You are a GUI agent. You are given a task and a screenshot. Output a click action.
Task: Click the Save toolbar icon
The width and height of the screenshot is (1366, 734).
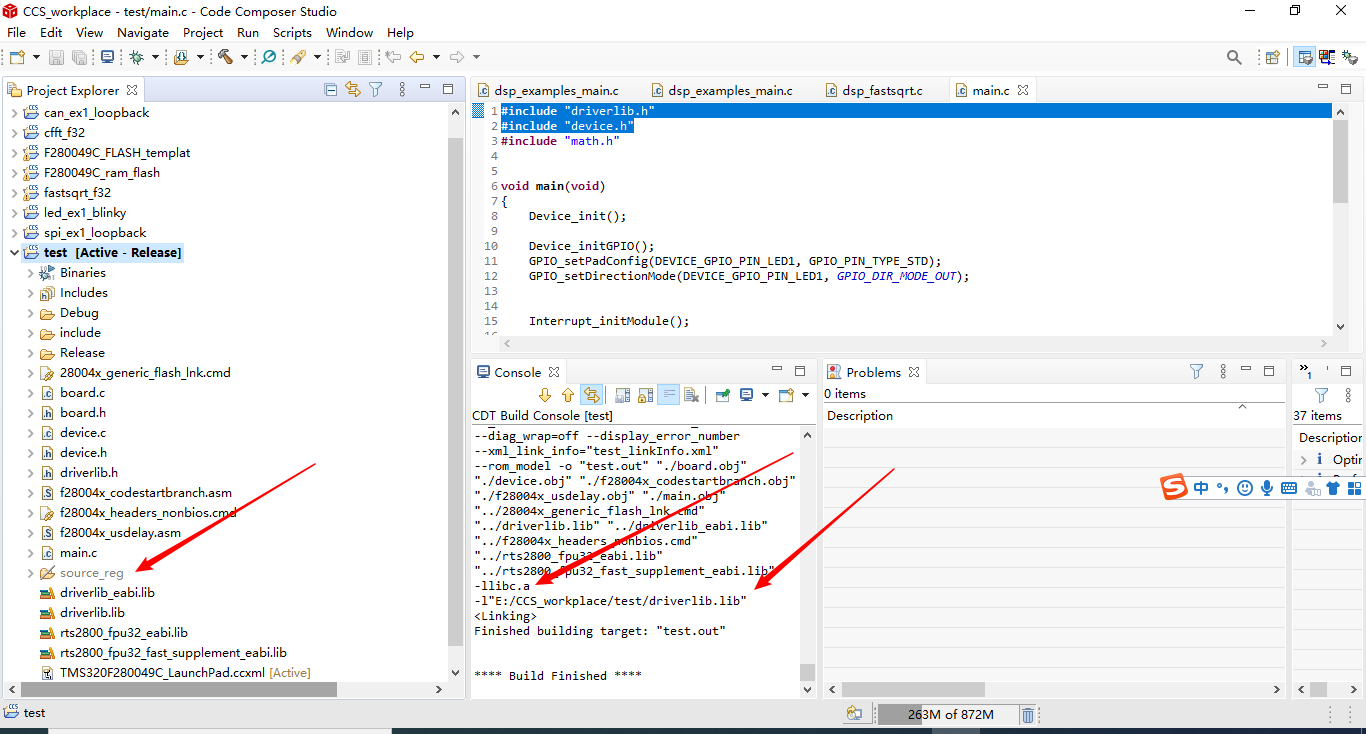(56, 57)
